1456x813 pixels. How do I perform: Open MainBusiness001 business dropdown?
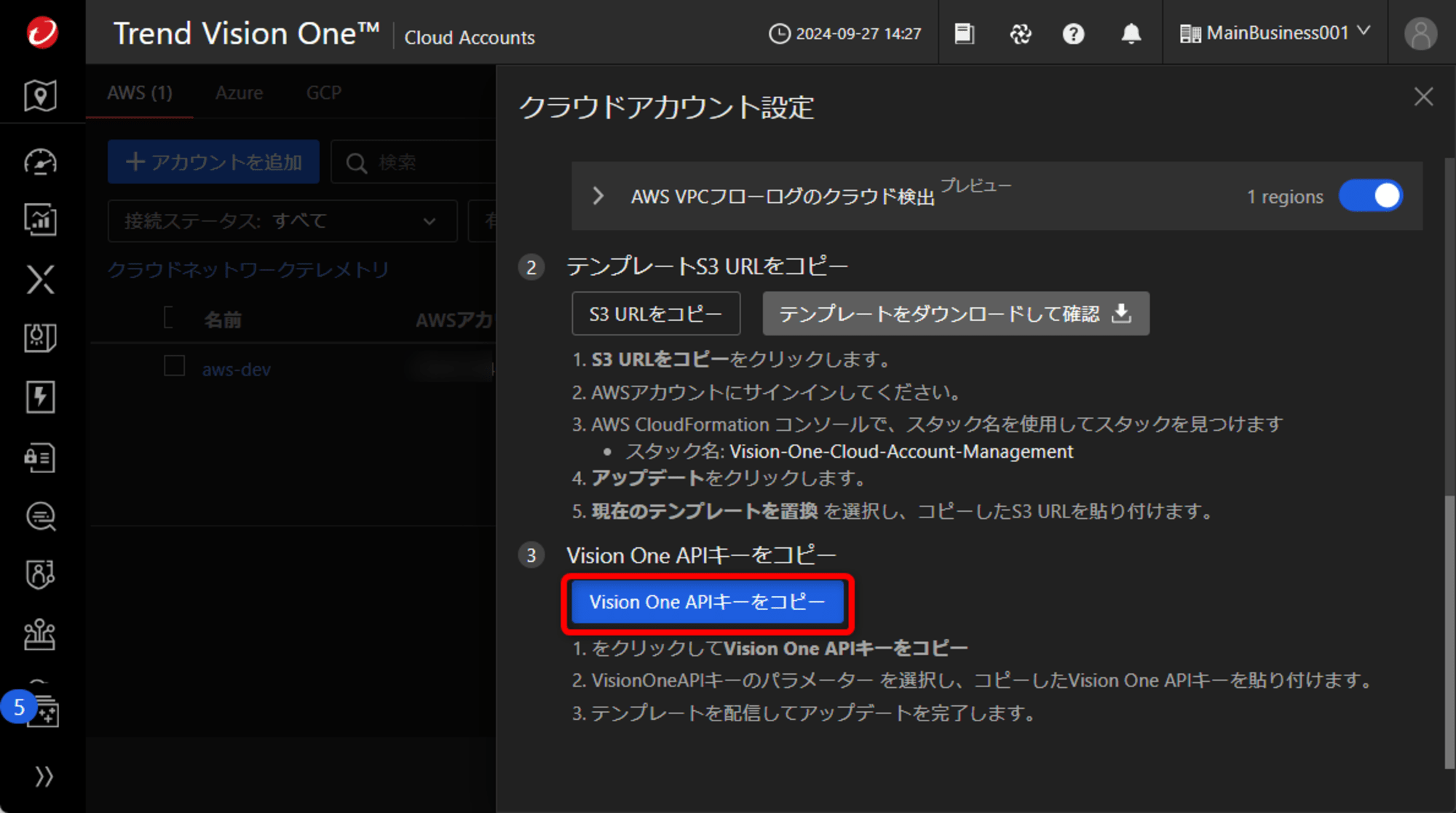click(1275, 33)
